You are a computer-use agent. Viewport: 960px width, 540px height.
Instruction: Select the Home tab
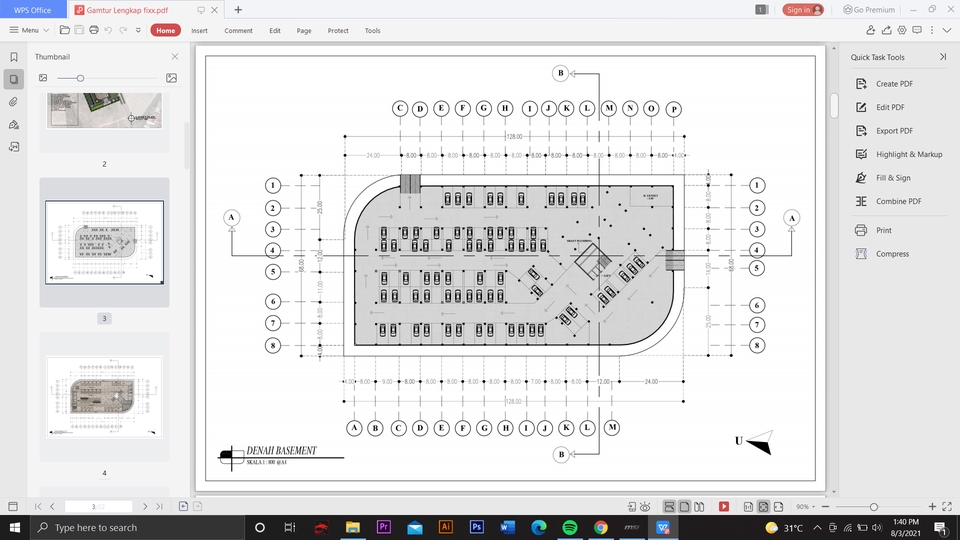(x=165, y=30)
